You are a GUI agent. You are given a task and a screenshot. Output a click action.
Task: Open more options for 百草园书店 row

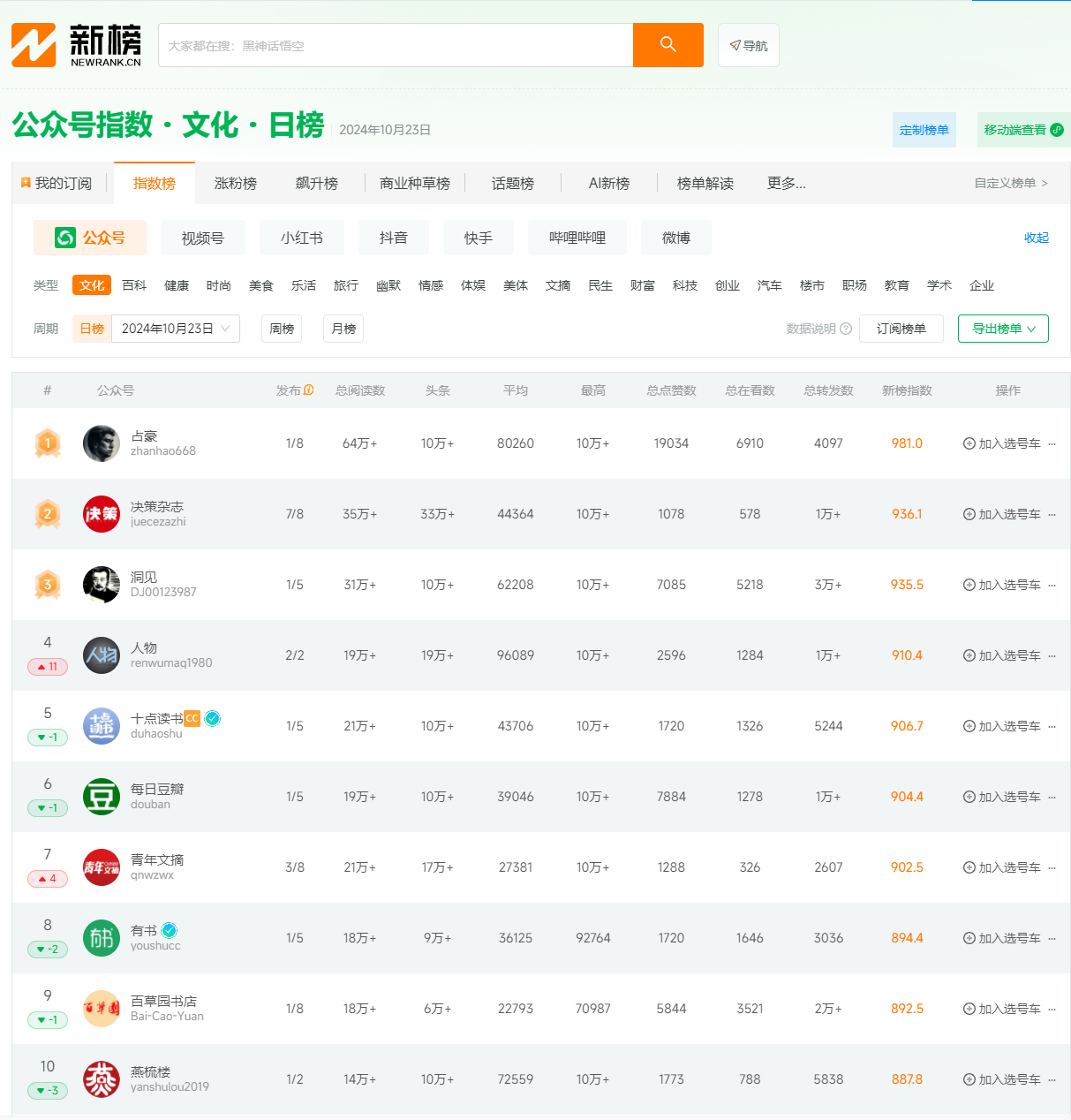pyautogui.click(x=1052, y=1009)
